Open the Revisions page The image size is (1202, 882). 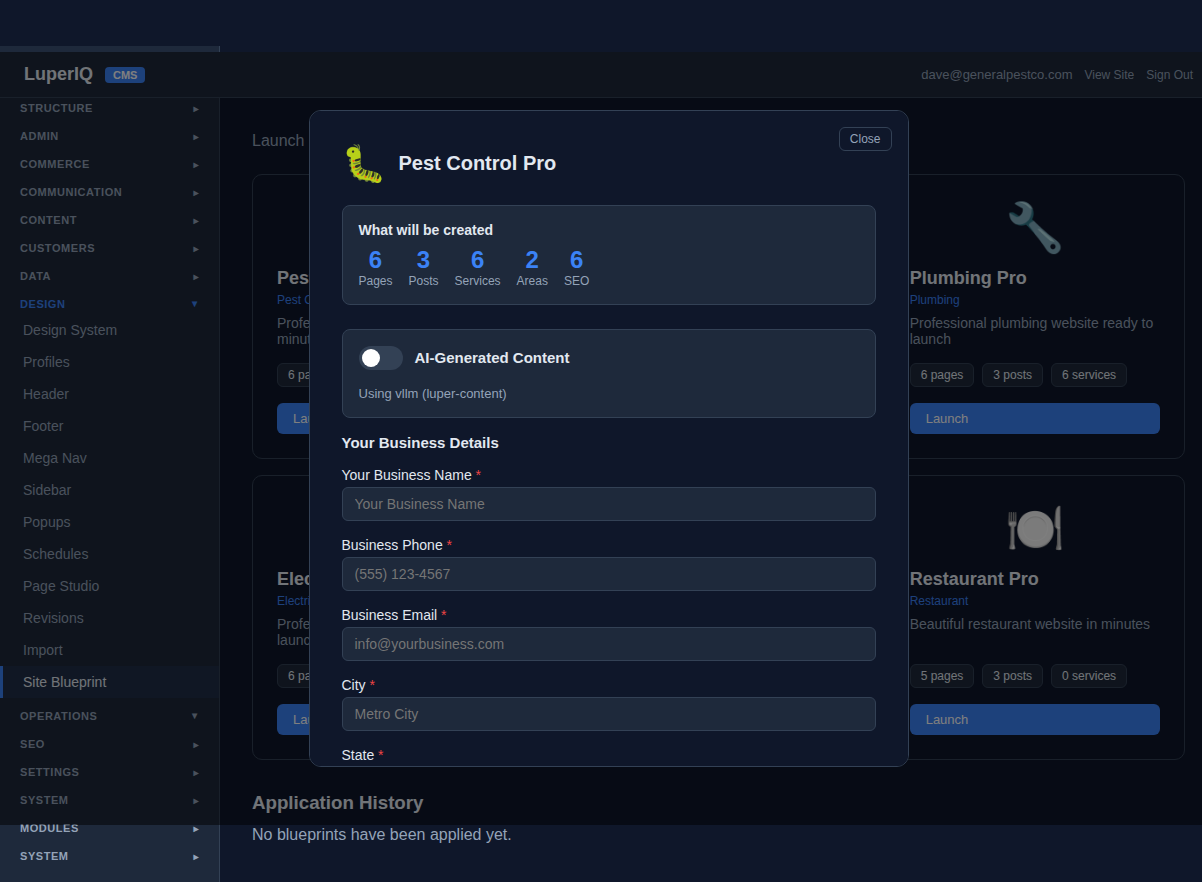(x=55, y=617)
